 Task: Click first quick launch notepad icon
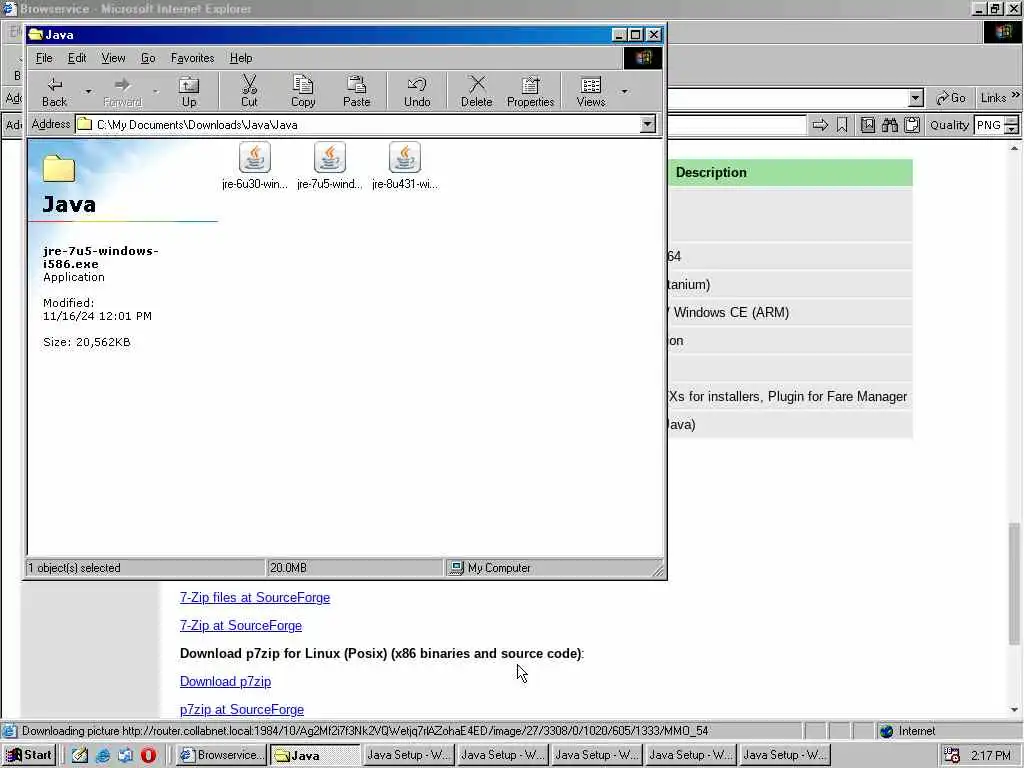80,755
